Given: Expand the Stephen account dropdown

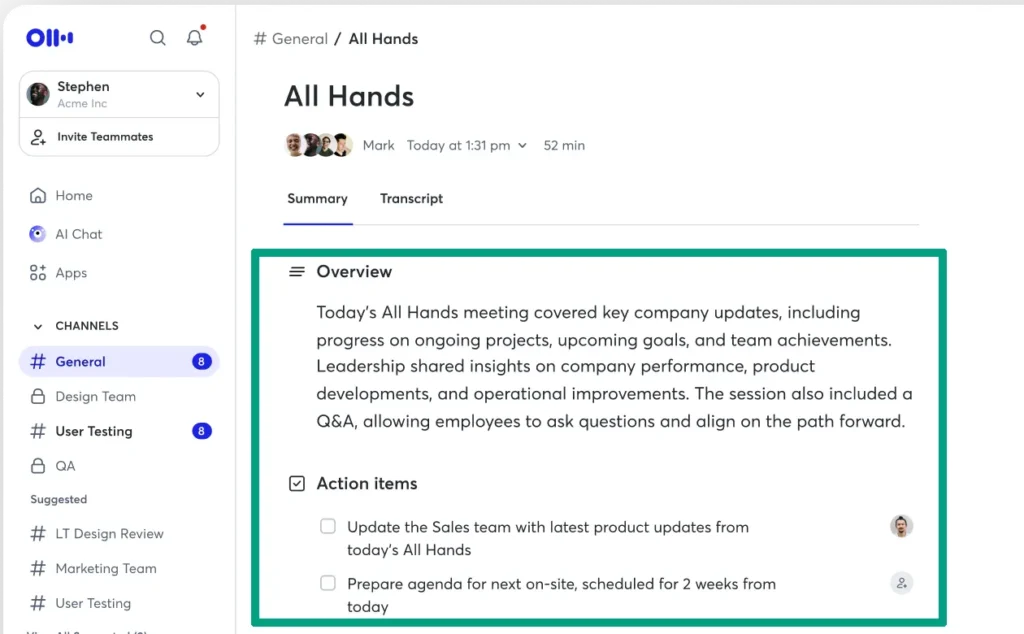Looking at the screenshot, I should point(200,93).
